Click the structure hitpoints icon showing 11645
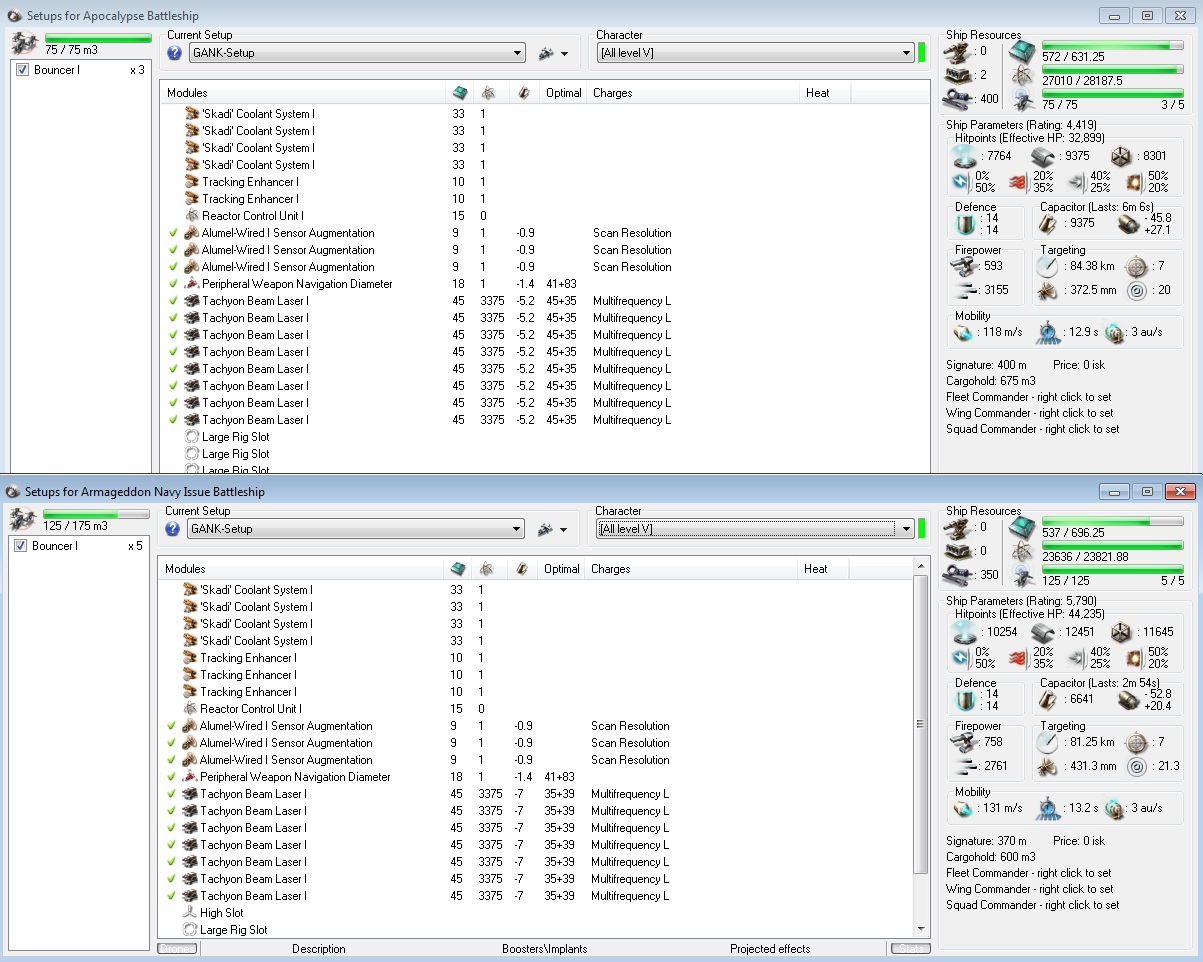This screenshot has width=1203, height=962. pyautogui.click(x=1122, y=632)
